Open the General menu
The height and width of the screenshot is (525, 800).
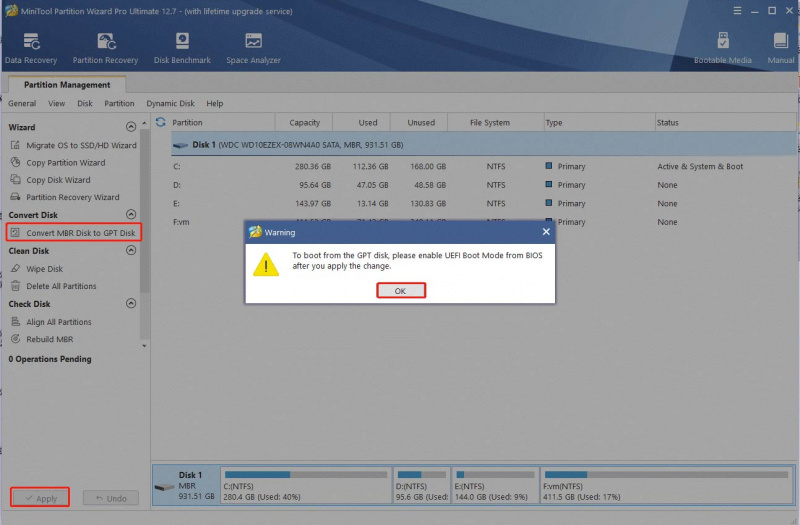point(22,103)
